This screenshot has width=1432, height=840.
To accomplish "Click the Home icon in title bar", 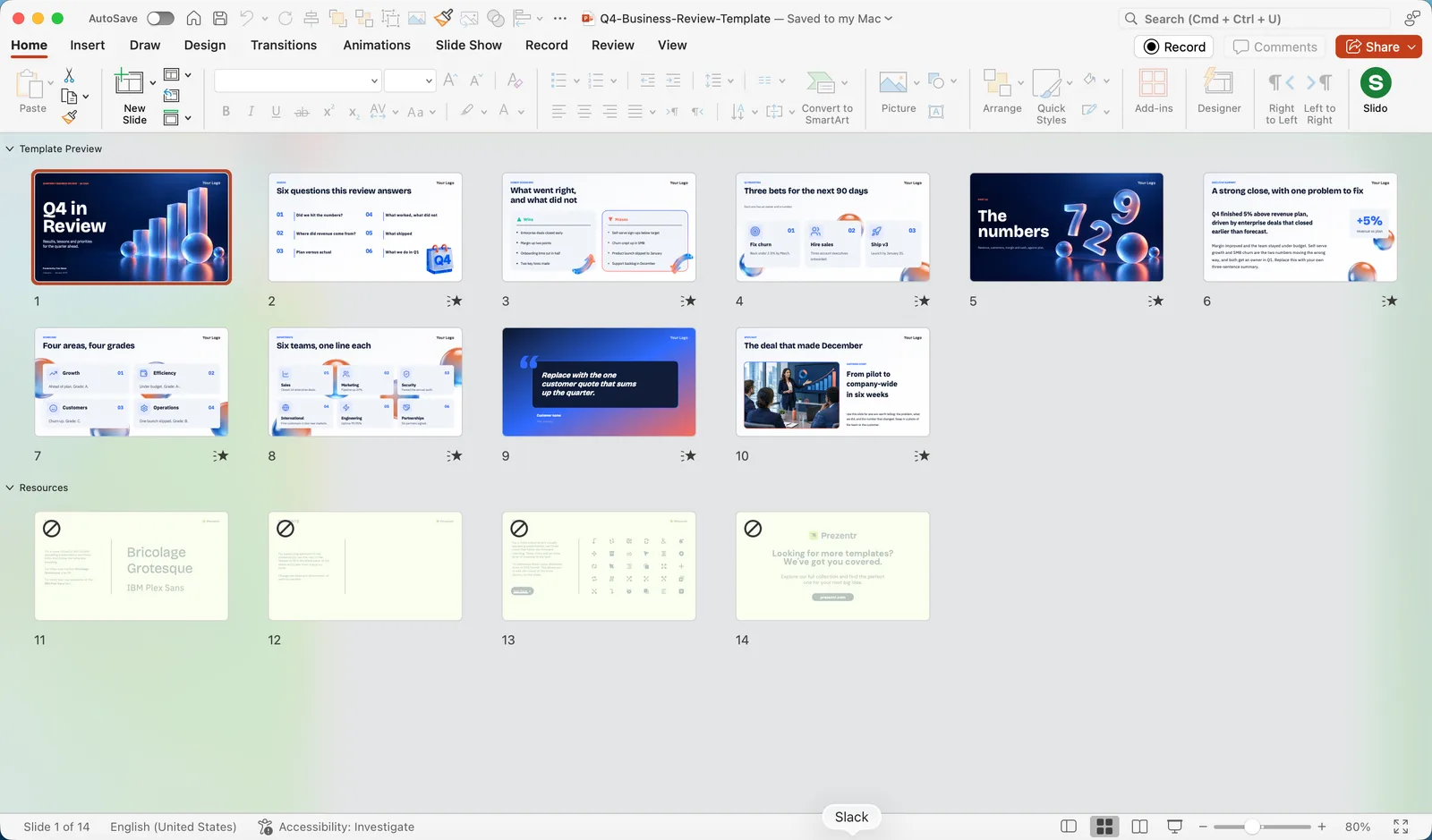I will tap(193, 18).
